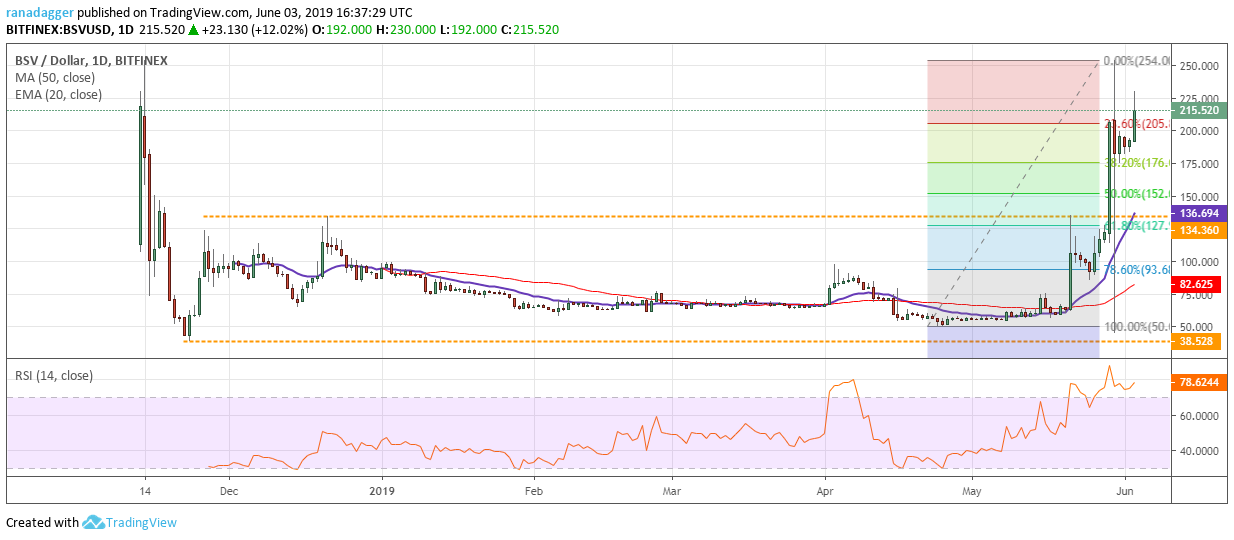
Task: Click the 38.528 orange support price tag
Action: coord(1198,341)
